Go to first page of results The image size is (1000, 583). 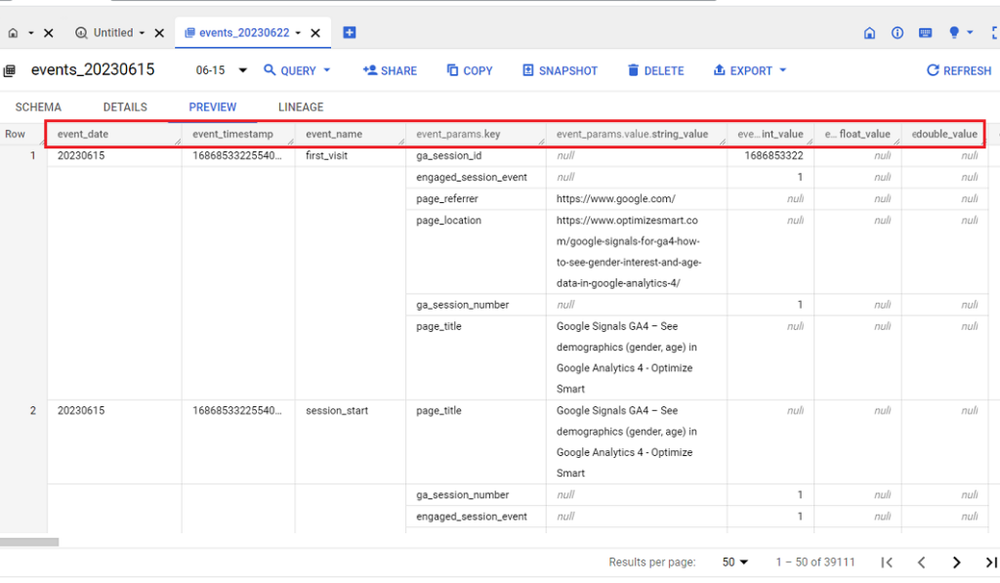point(886,563)
